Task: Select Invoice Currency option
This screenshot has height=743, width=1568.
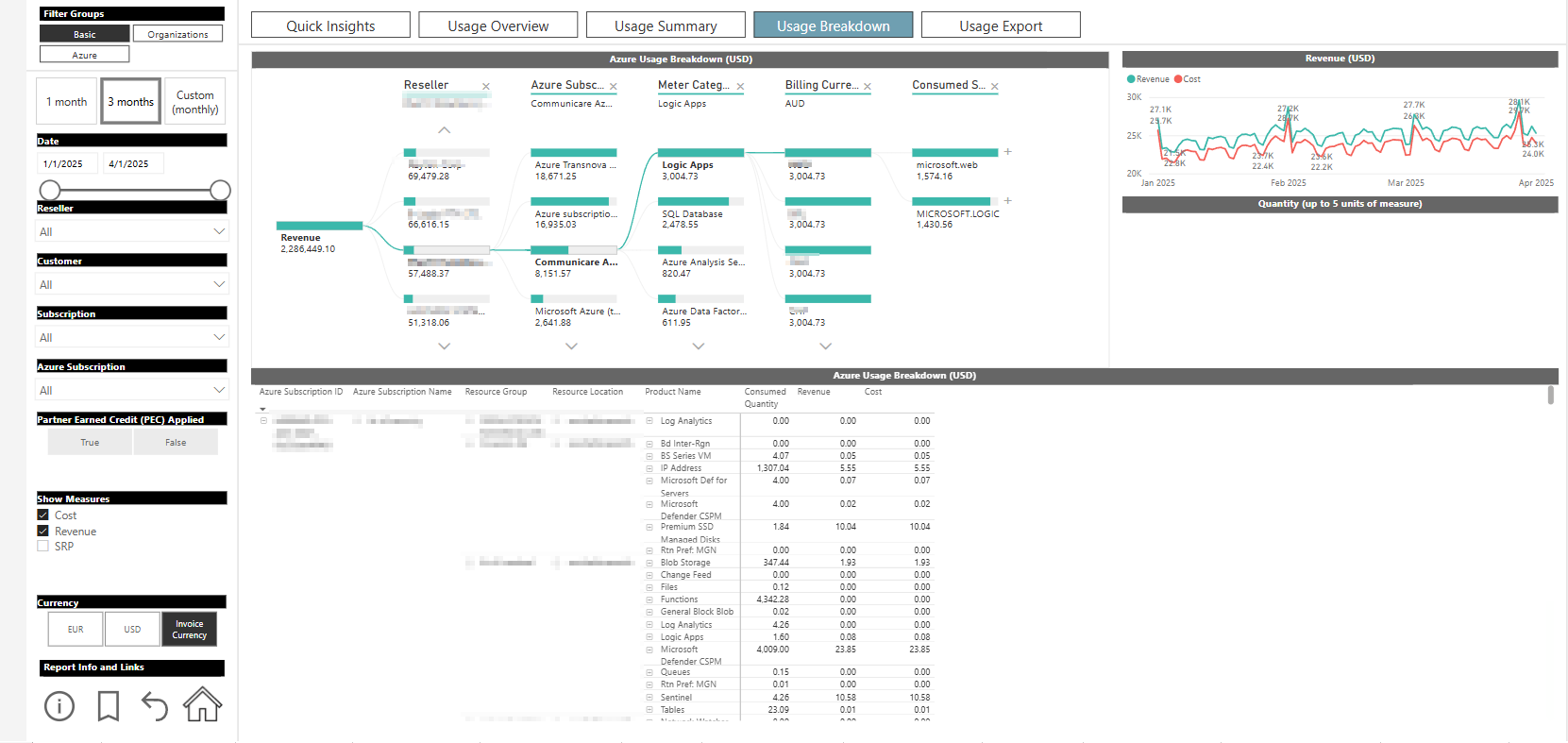Action: (x=189, y=629)
